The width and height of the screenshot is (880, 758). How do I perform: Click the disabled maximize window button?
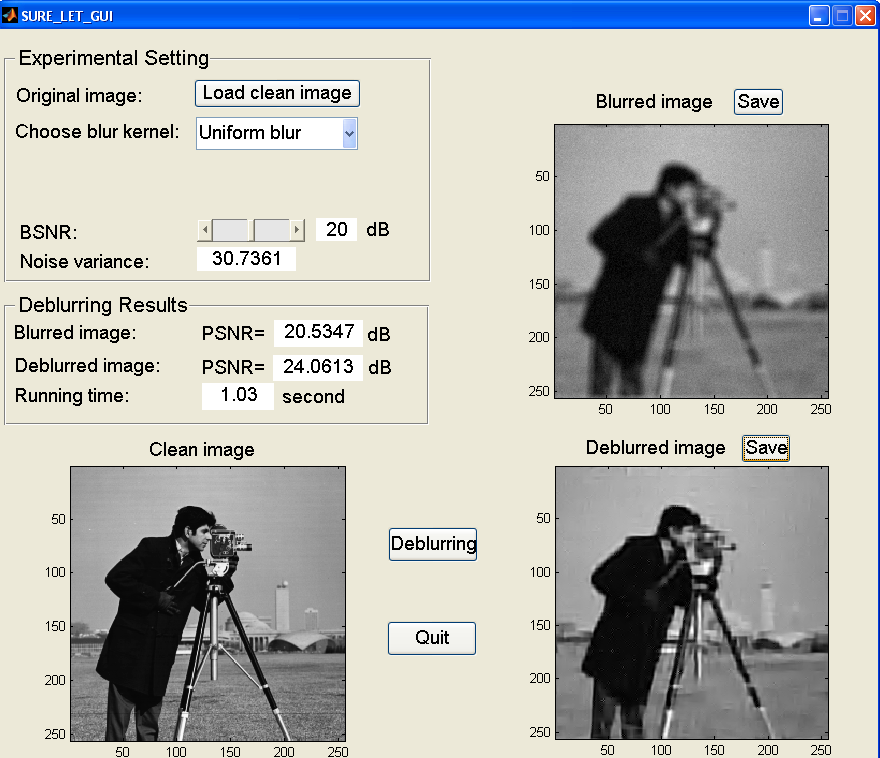[842, 15]
